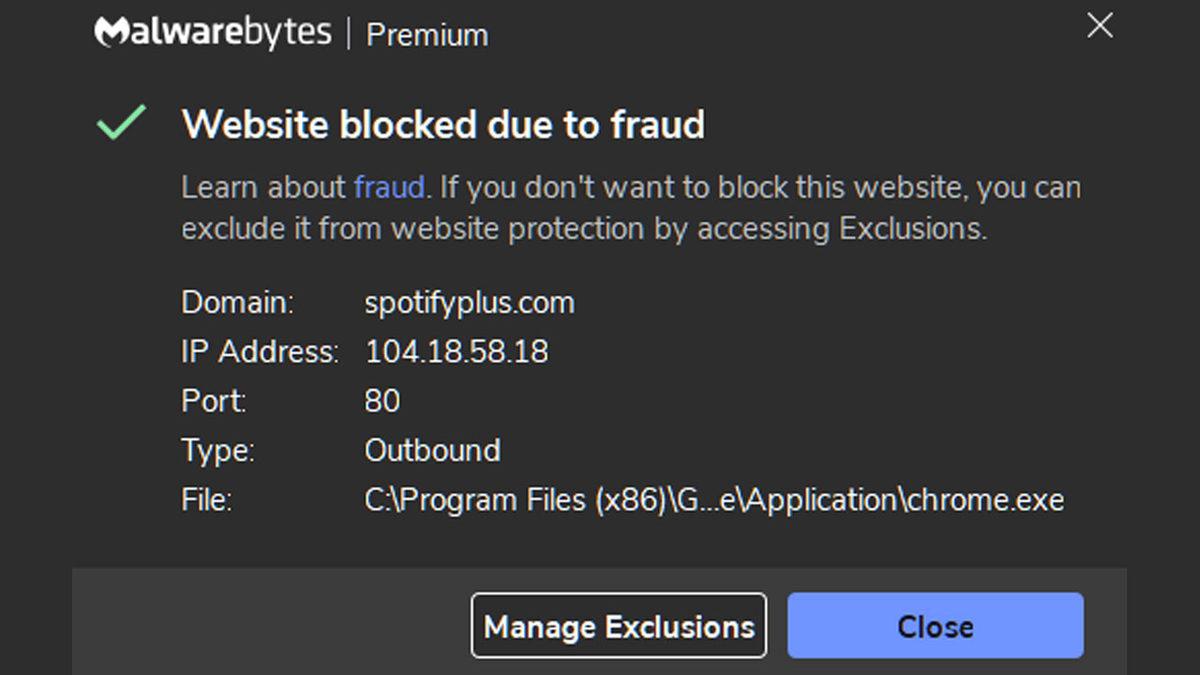Click the Malwarebytes logo

point(212,33)
